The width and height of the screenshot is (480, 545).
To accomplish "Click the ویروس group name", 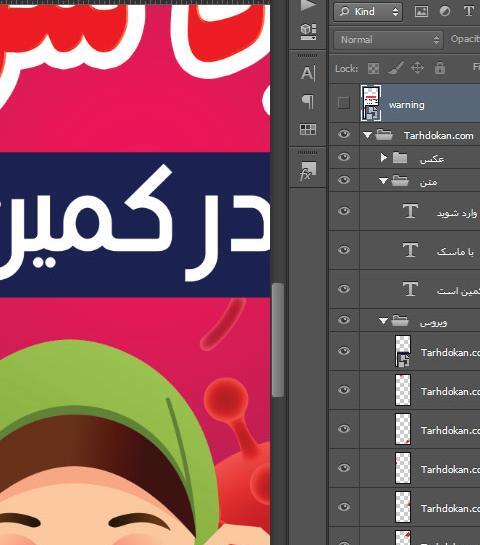I will point(433,322).
